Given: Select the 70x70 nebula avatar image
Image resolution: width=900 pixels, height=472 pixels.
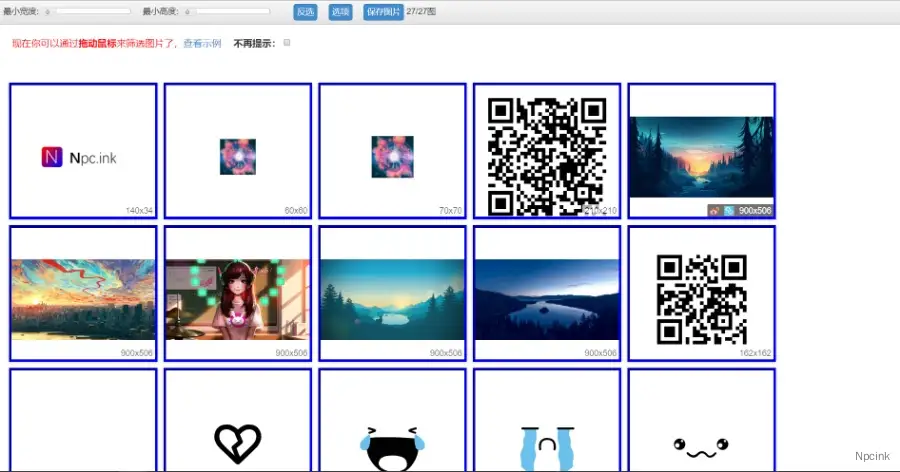Looking at the screenshot, I should [x=392, y=151].
